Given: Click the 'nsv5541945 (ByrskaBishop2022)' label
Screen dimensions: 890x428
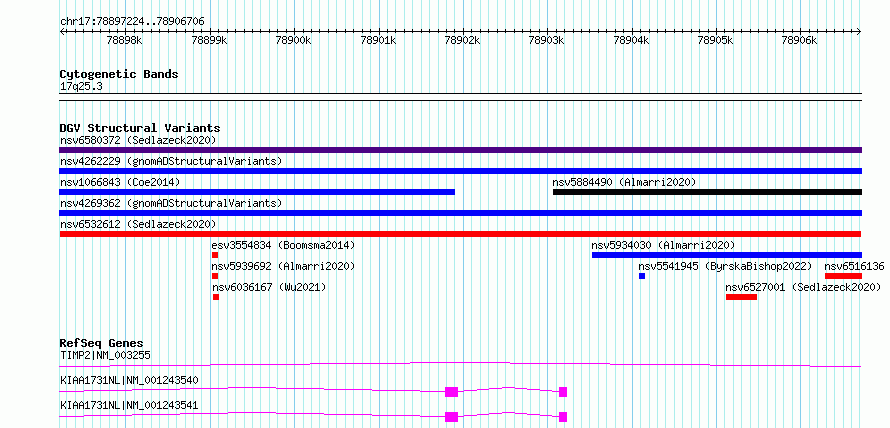Looking at the screenshot, I should click(x=725, y=266).
